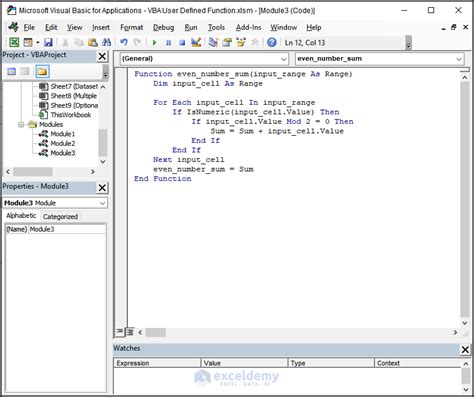Open the Help menu
474x397 pixels.
tap(314, 28)
